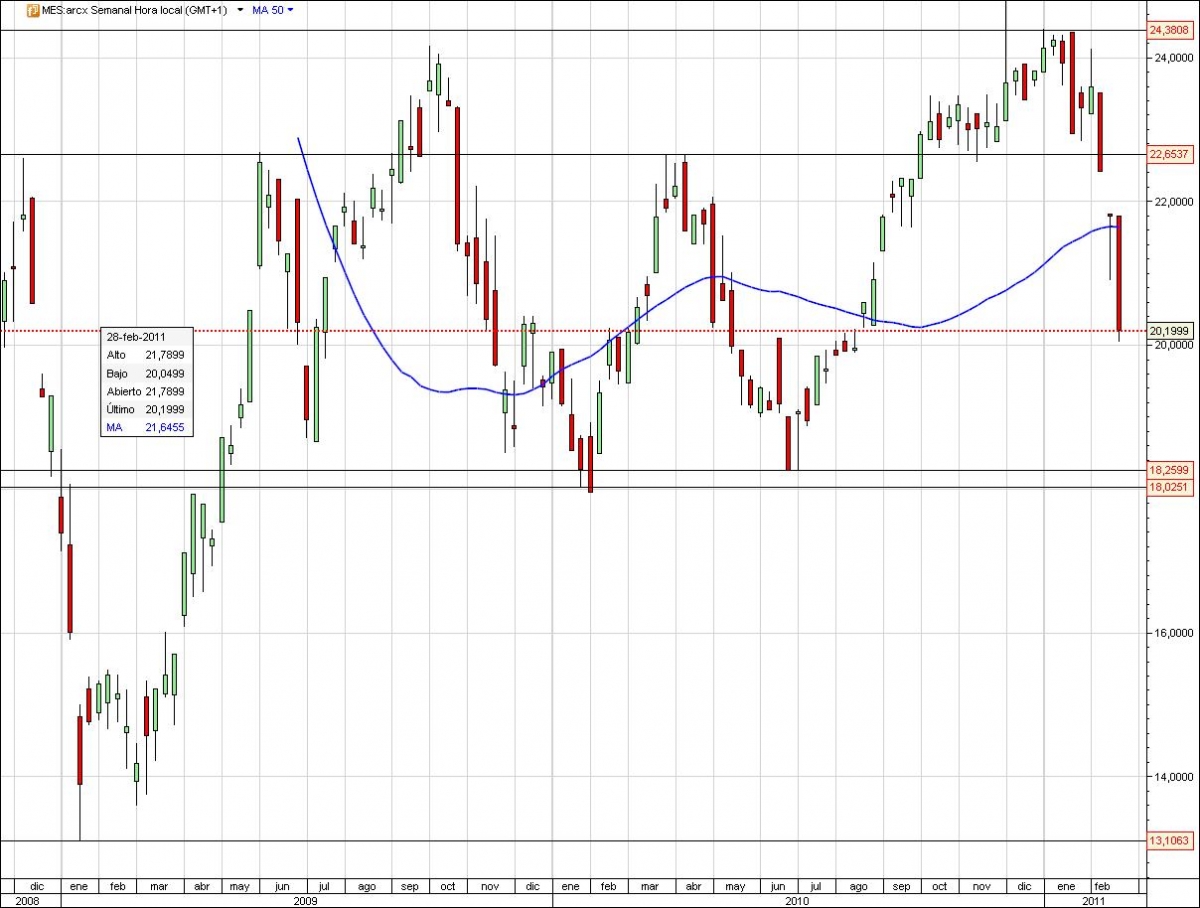
Task: Select the 13,1063 low price tag
Action: pos(1170,842)
